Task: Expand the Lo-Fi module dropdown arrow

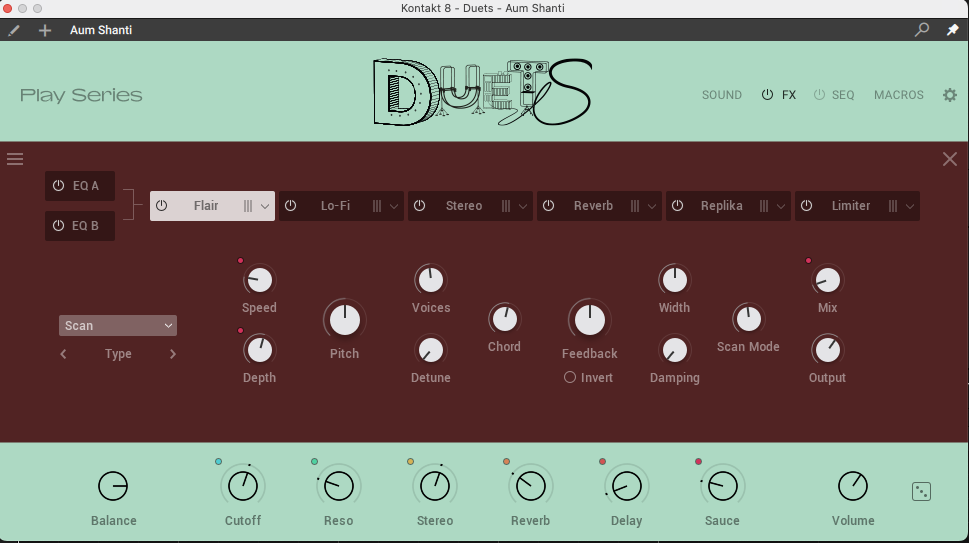Action: click(394, 206)
